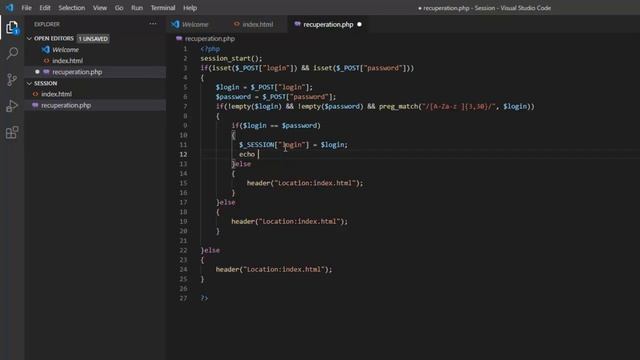
Task: Click the recuperation.php tab PHP icon
Action: (297, 24)
